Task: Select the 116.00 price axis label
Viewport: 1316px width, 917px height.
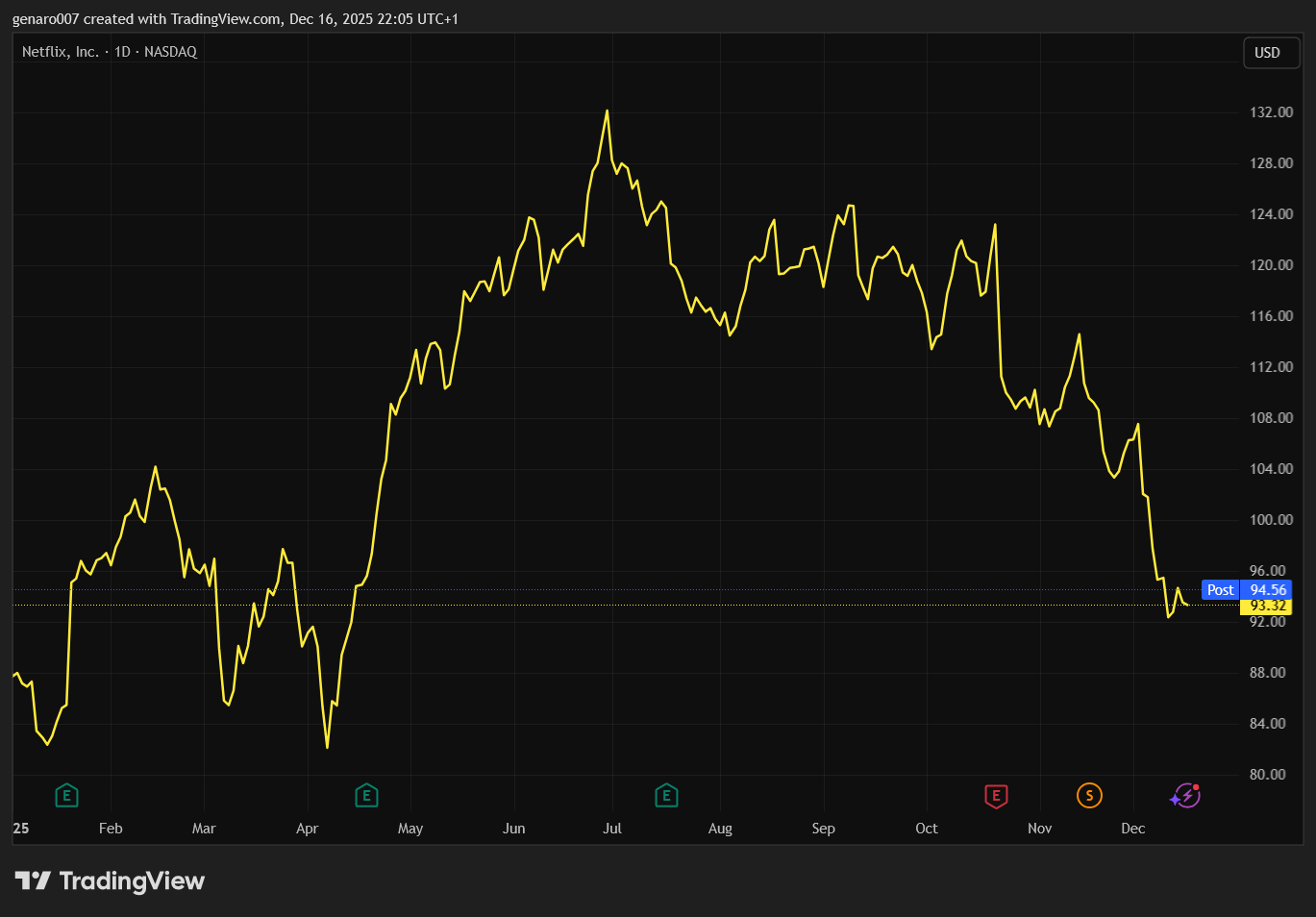Action: (x=1271, y=316)
